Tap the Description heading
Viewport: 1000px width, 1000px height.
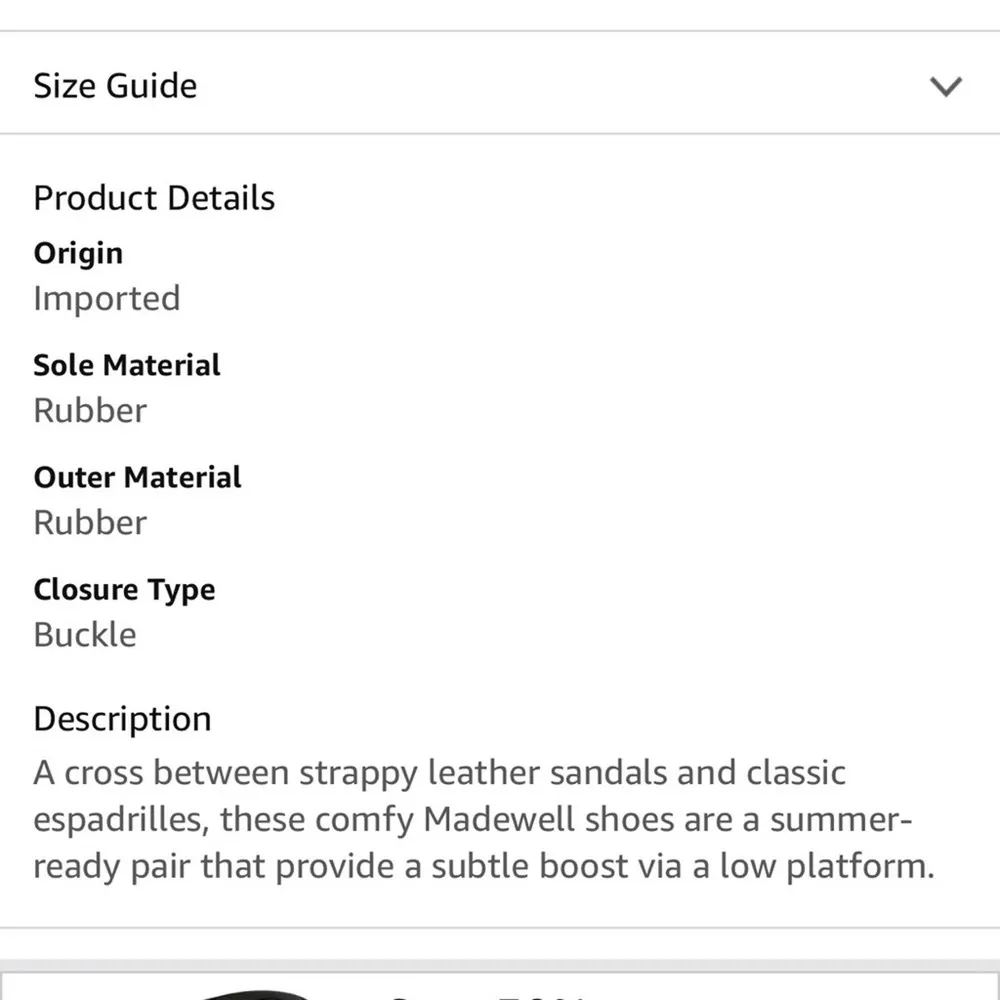122,719
